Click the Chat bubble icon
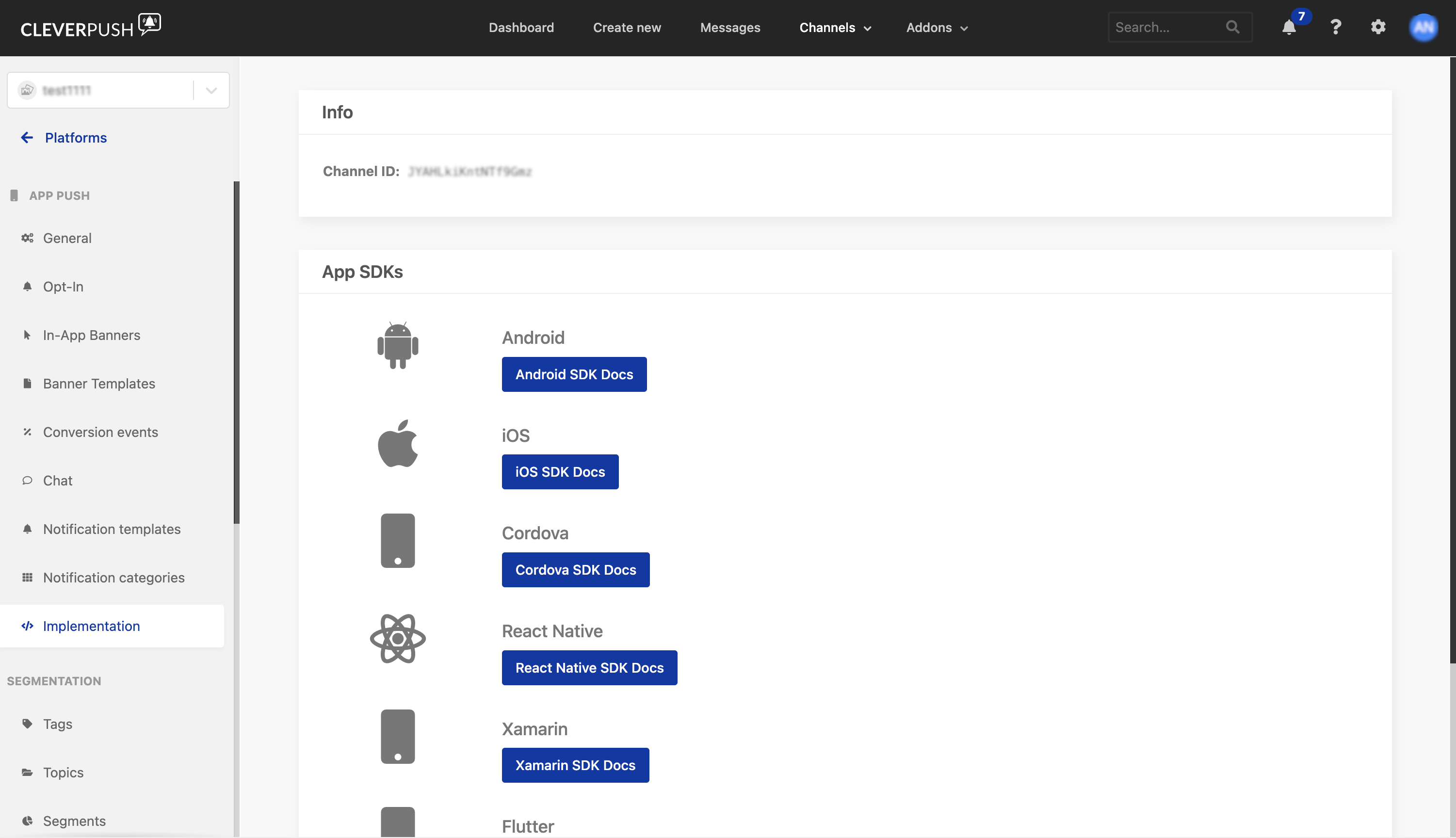Screen dimensions: 1456x838 coord(27,480)
